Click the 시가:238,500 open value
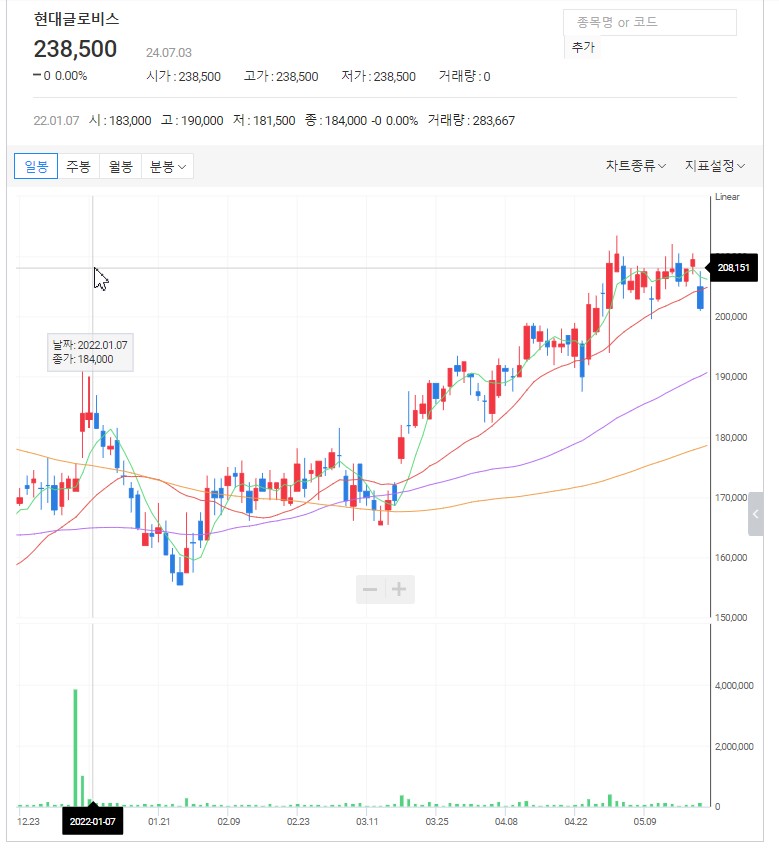 (x=183, y=76)
